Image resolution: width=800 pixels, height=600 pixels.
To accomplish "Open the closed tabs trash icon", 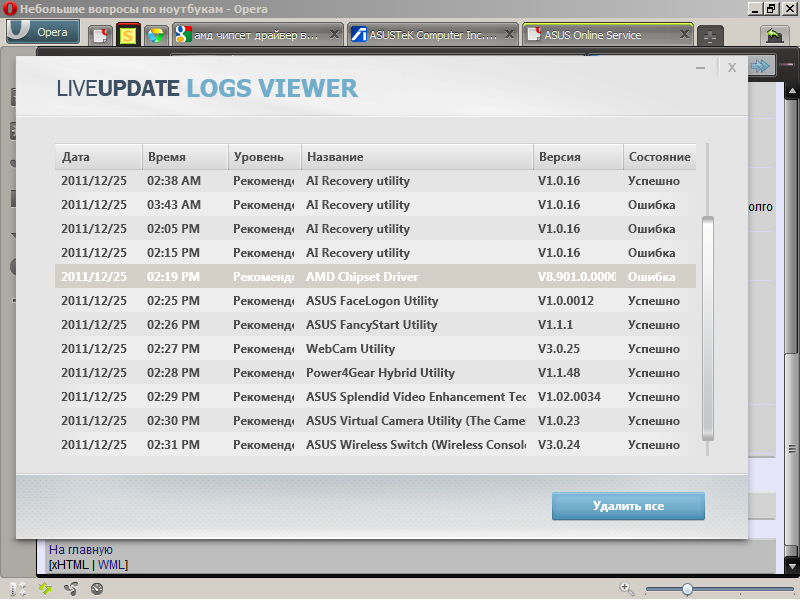I will tap(774, 35).
